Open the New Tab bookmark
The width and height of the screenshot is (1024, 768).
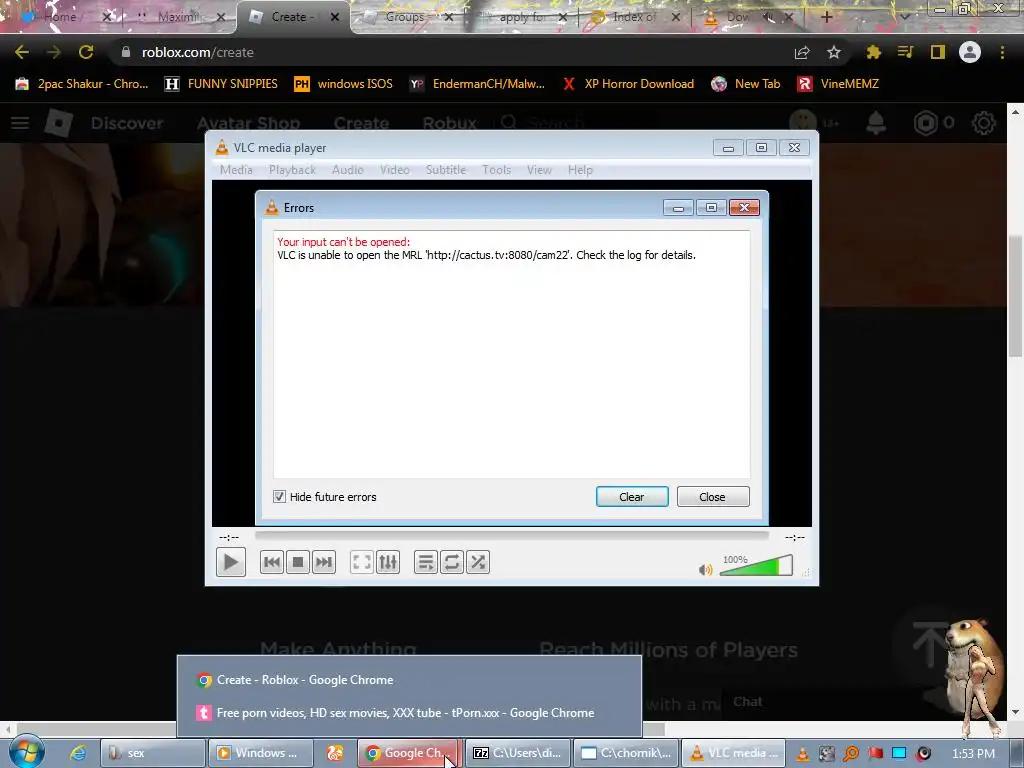(x=746, y=84)
